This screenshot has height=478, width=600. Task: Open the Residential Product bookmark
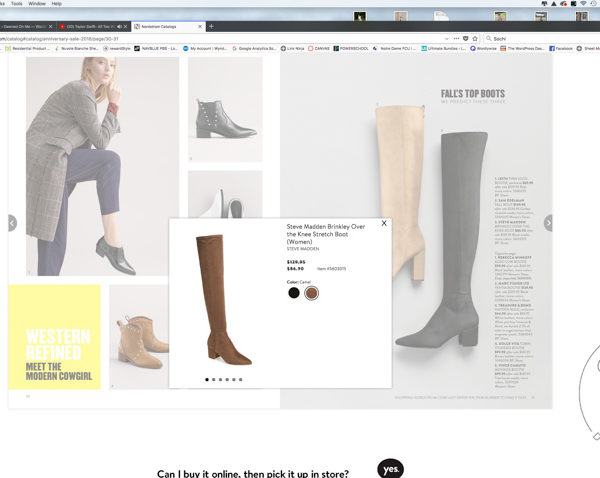(28, 49)
